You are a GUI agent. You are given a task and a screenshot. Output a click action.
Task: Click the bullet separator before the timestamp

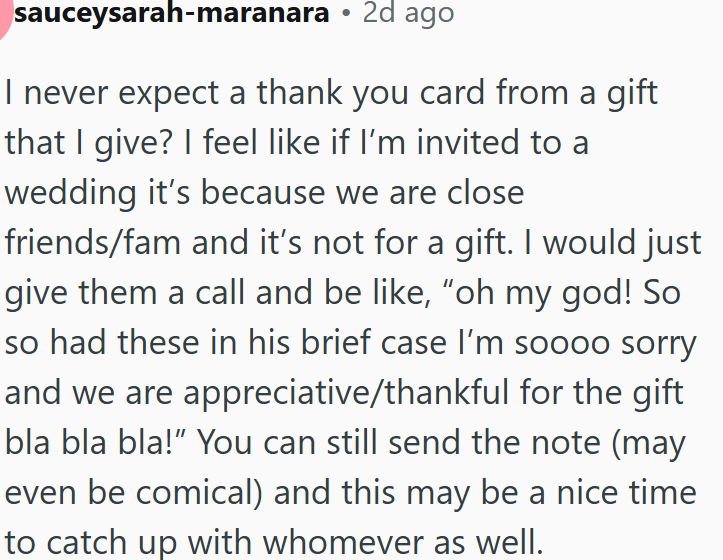[x=345, y=14]
